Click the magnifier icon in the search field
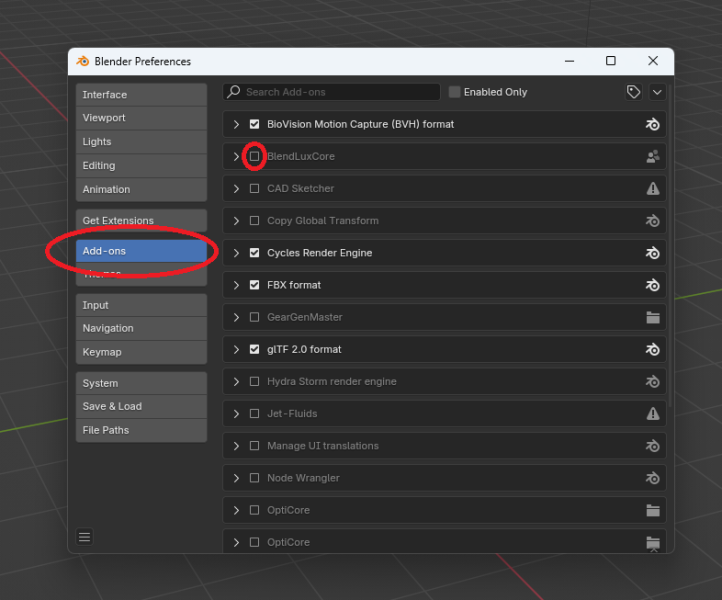 (234, 92)
